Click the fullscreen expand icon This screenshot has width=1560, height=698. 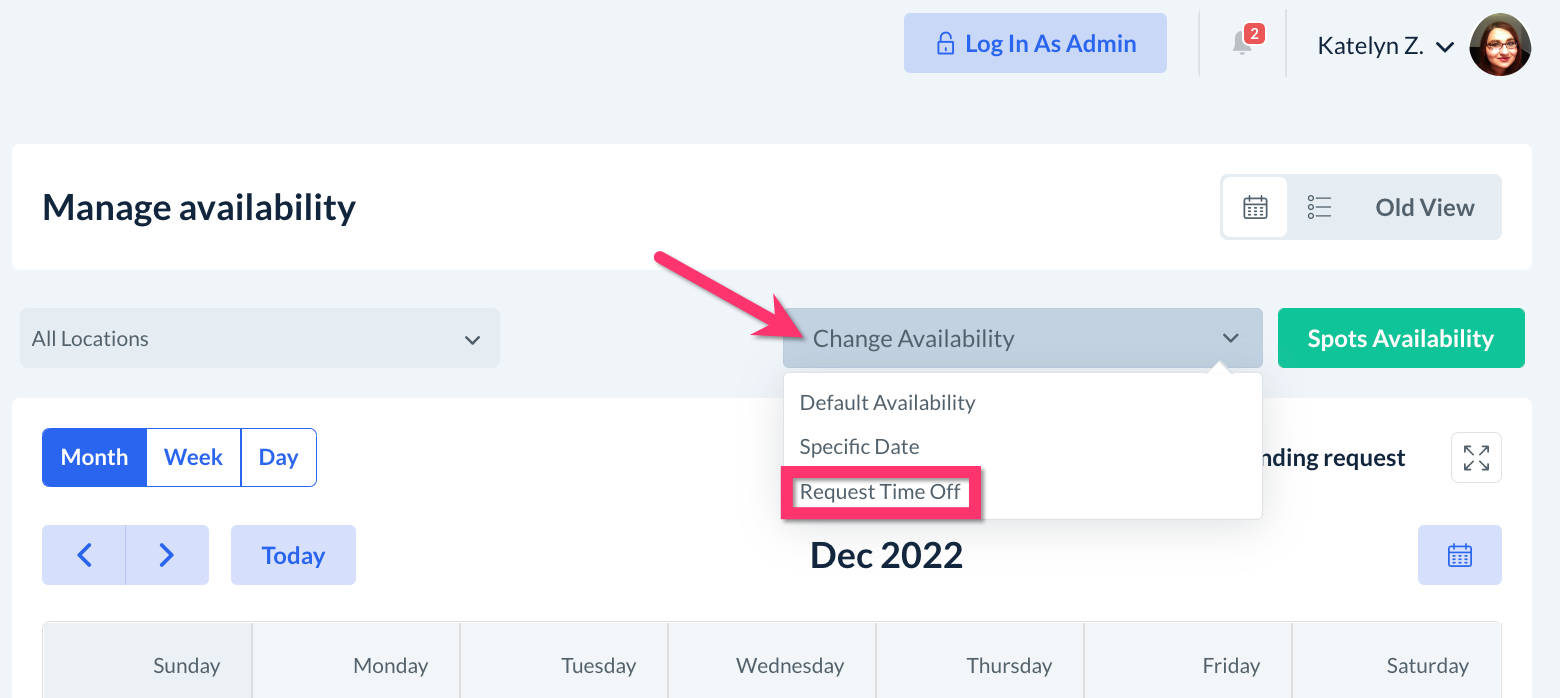click(1476, 458)
